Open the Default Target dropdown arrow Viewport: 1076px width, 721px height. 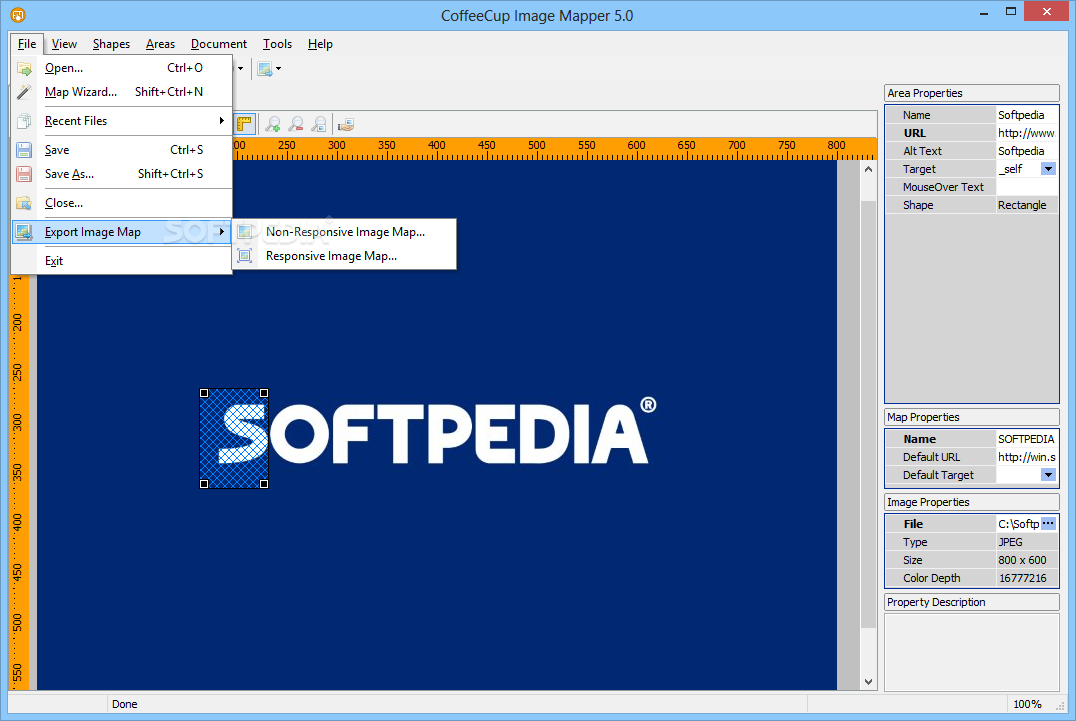pos(1048,475)
